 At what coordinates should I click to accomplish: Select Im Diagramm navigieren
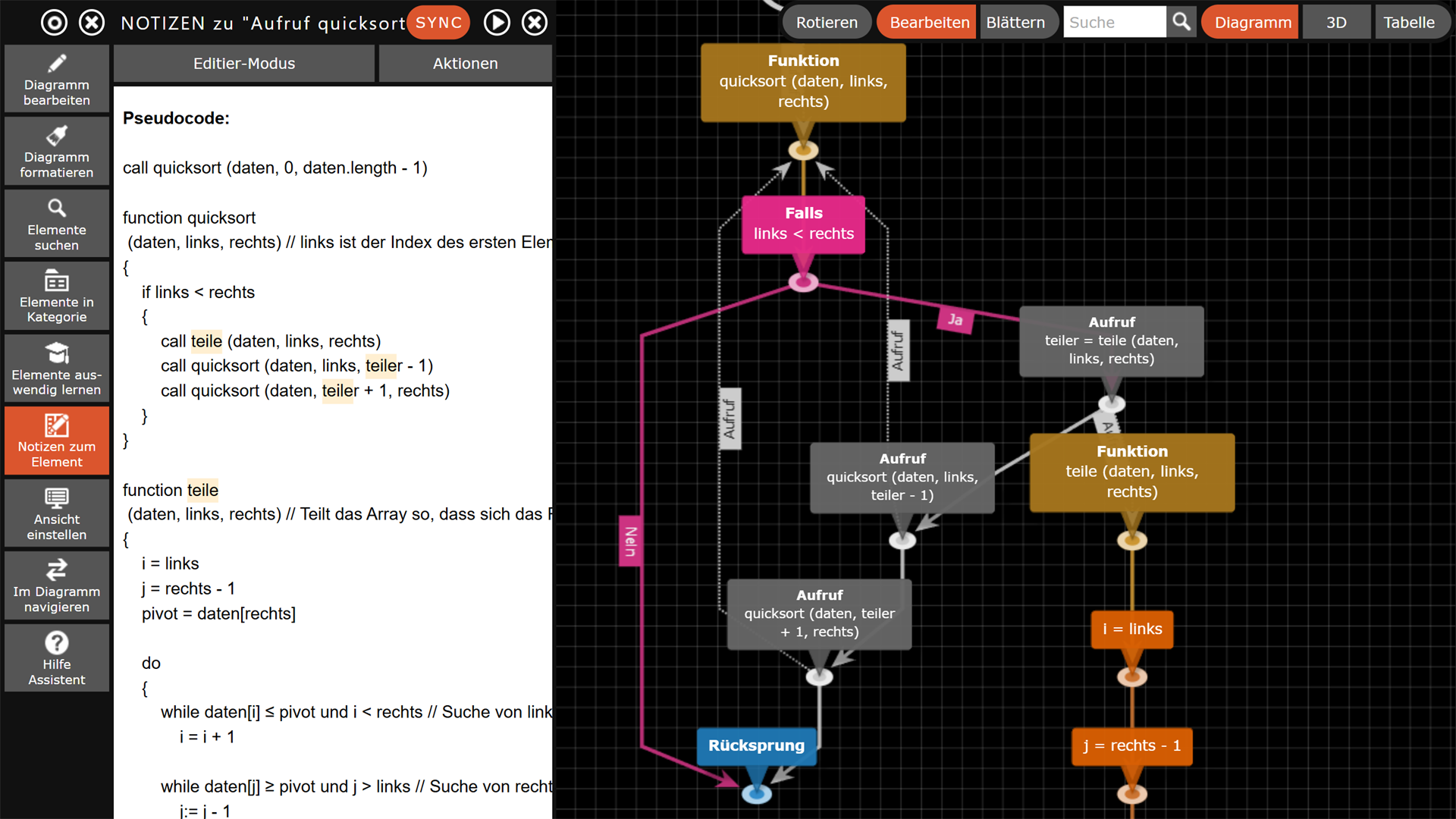coord(56,585)
